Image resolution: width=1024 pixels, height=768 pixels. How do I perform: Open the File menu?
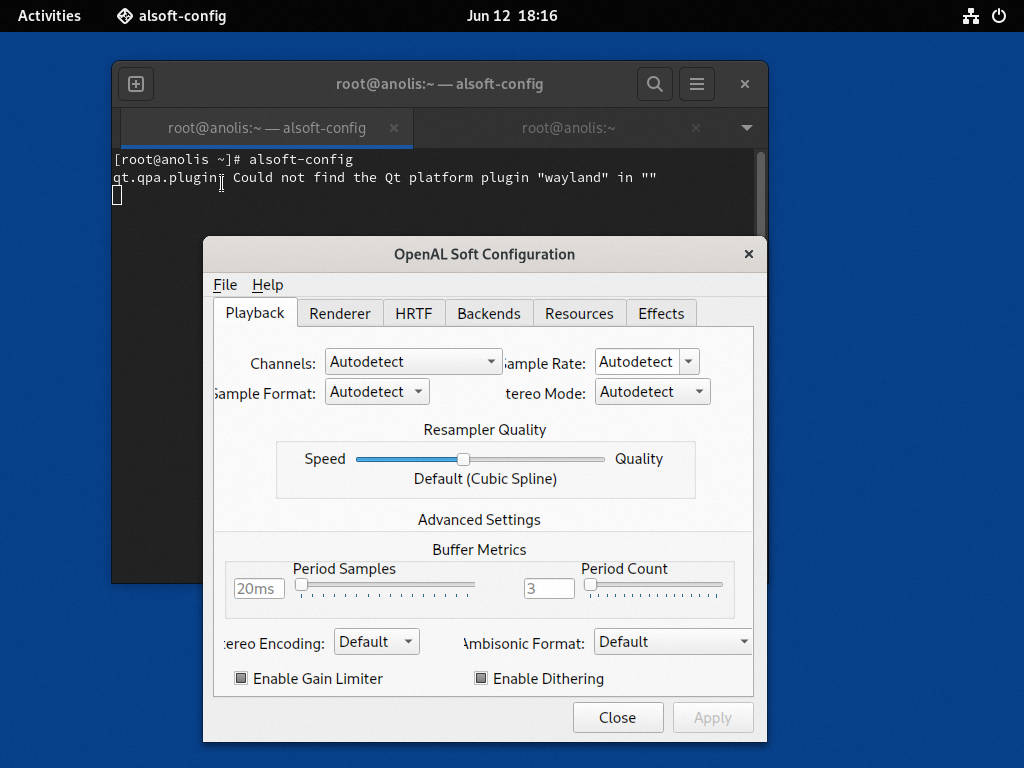click(225, 285)
